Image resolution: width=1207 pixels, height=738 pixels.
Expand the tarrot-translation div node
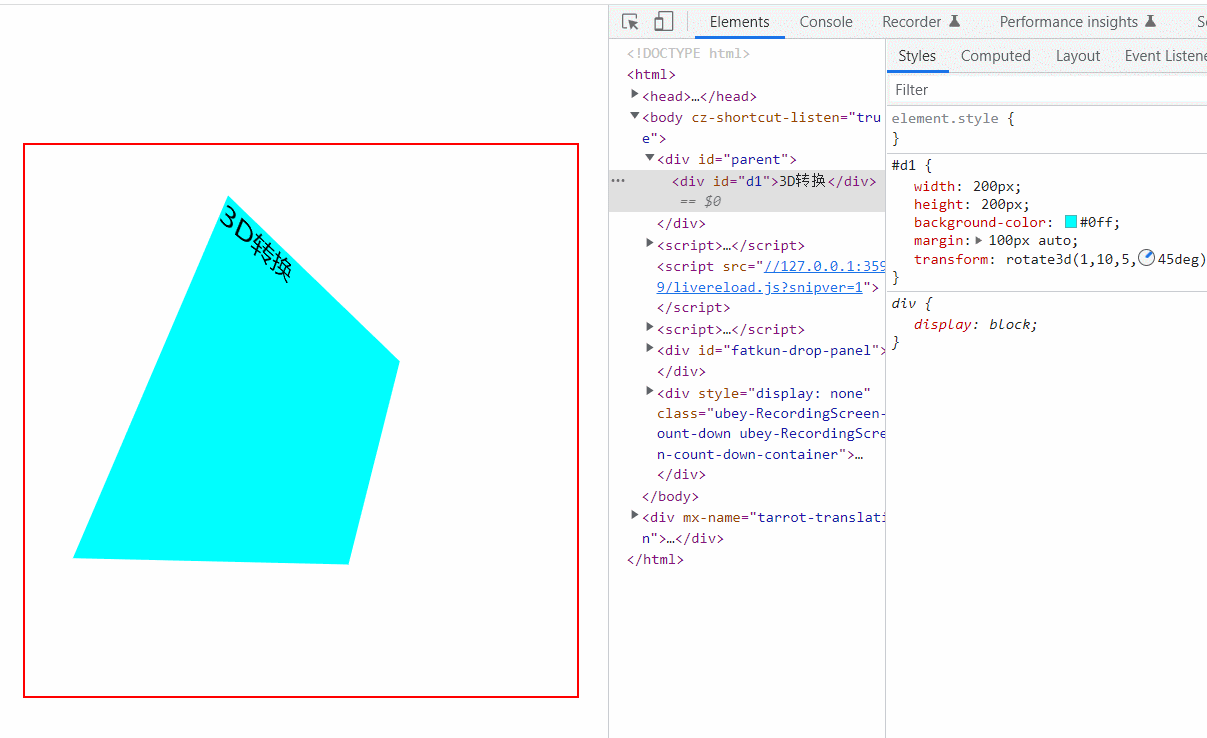(x=635, y=515)
